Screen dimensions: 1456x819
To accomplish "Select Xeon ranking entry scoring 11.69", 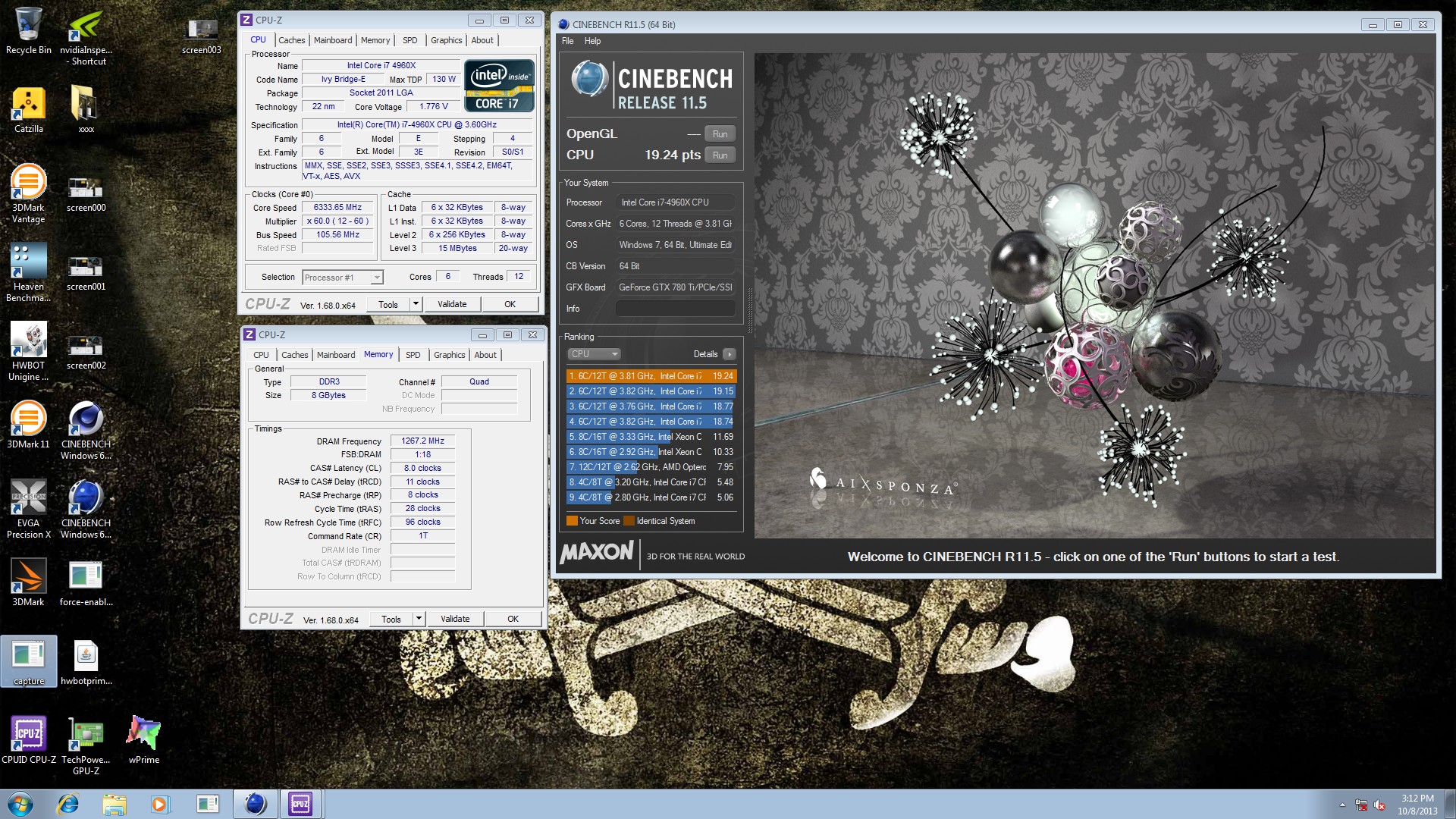I will point(651,437).
